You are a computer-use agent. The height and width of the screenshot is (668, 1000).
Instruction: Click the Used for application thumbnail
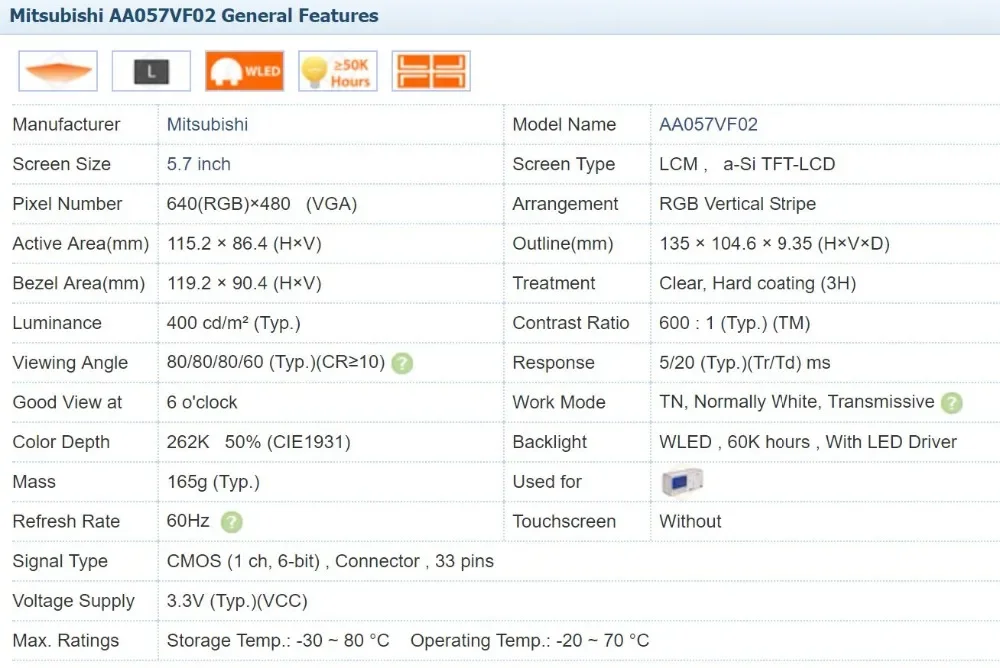(x=682, y=482)
